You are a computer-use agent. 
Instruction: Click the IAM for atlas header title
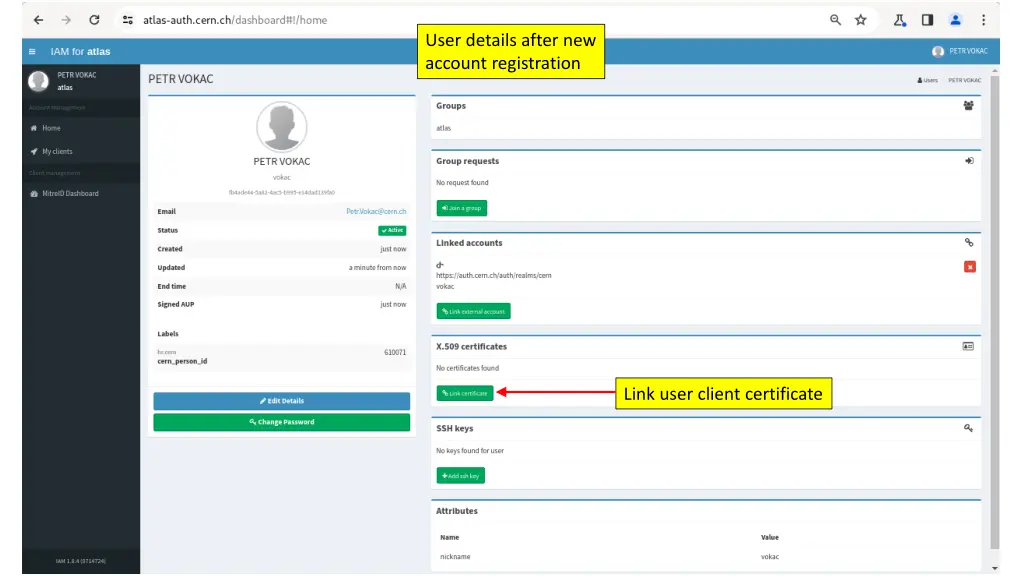[80, 52]
